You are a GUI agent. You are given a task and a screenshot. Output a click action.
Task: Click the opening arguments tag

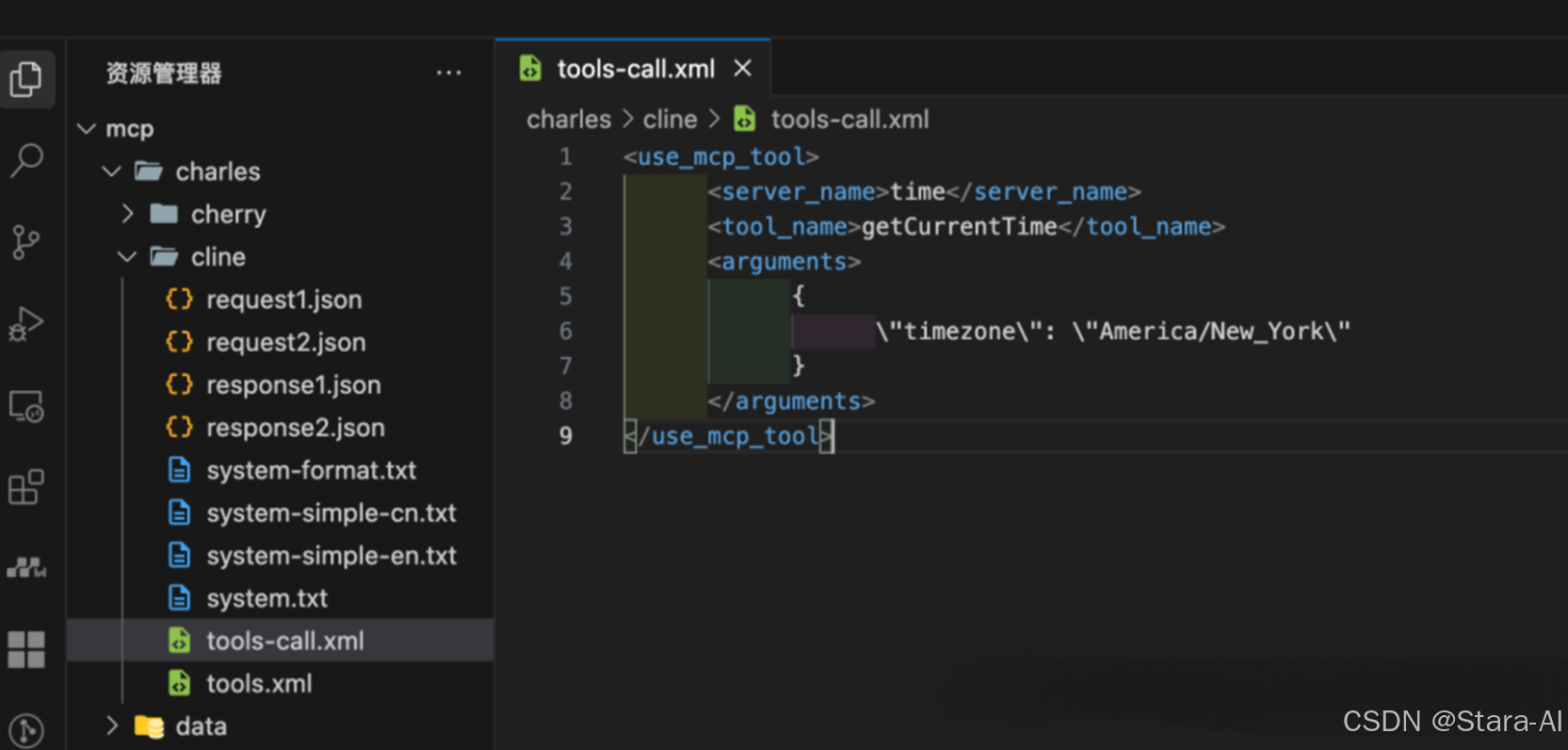784,261
